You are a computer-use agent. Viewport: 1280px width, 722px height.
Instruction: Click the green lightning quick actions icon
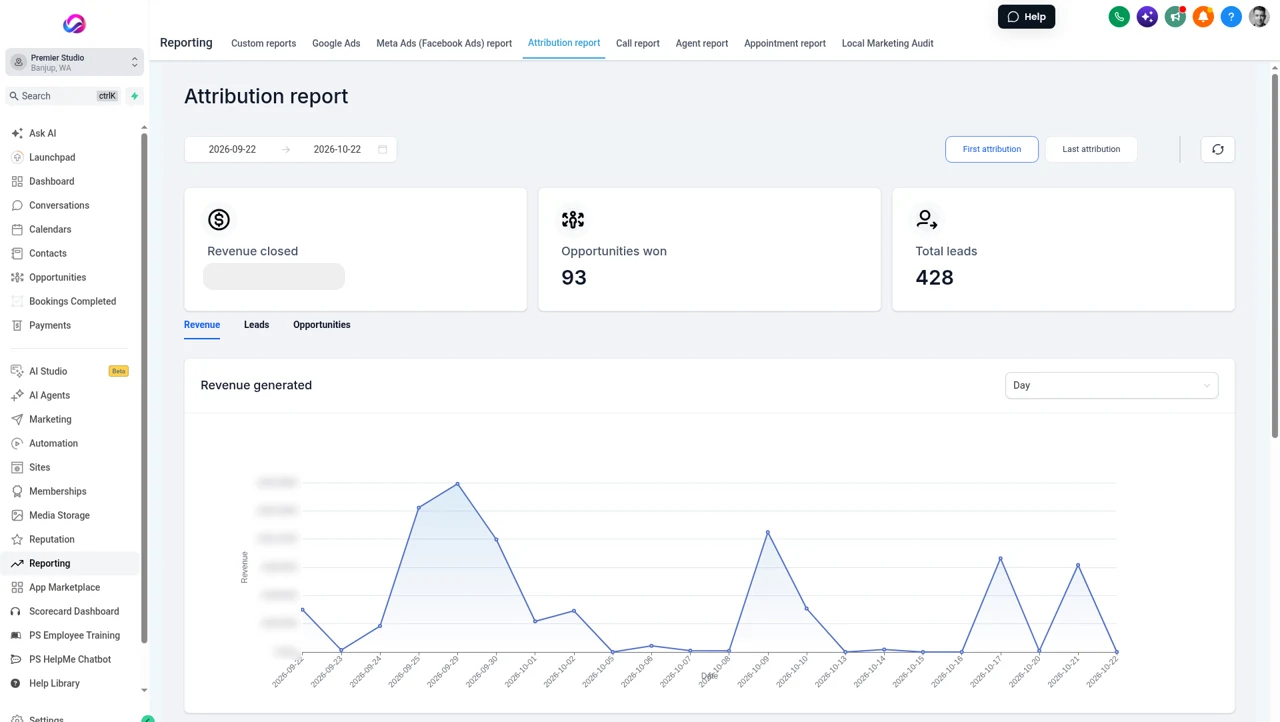134,96
